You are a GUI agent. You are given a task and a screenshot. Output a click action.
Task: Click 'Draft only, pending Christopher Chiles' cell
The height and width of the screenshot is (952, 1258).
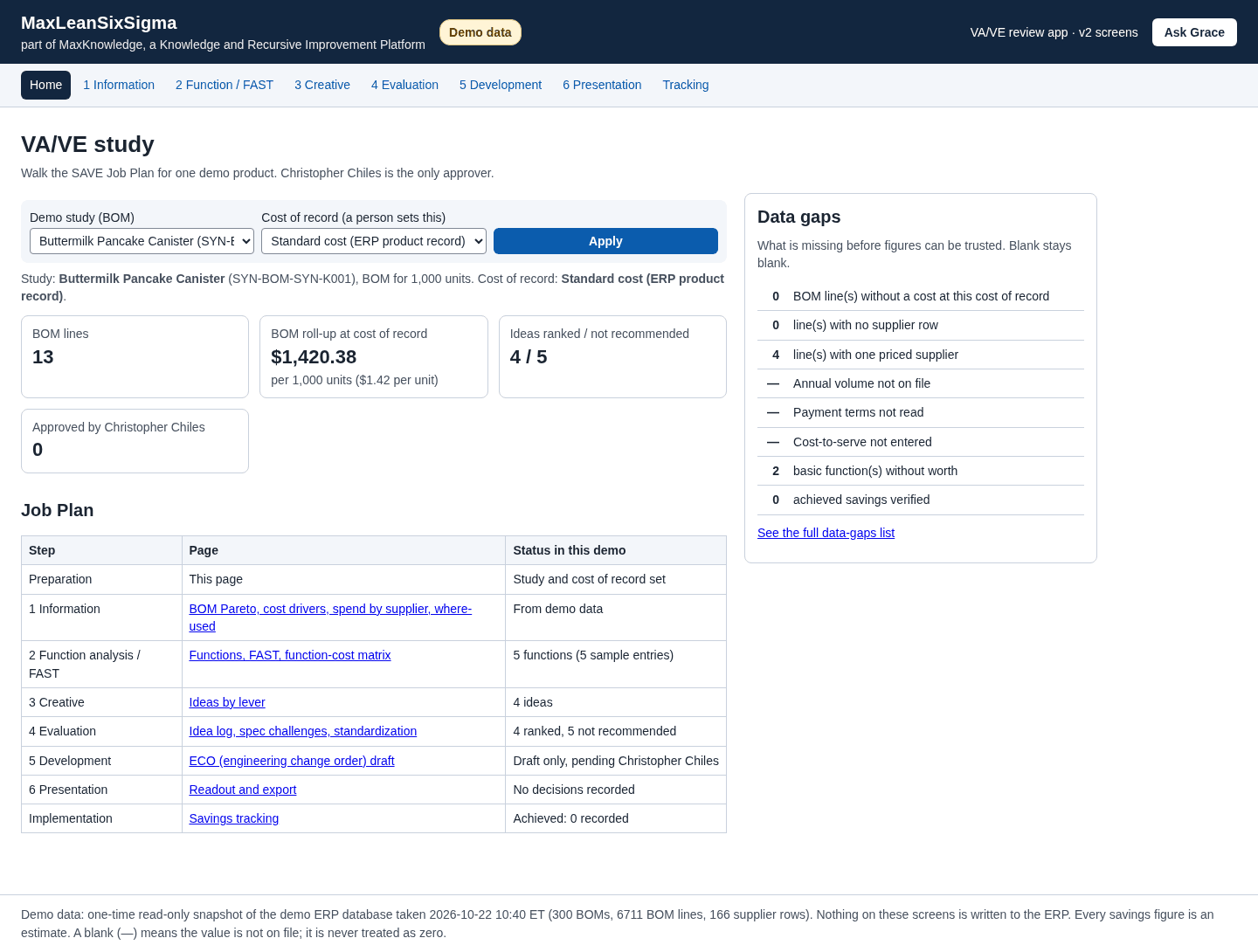point(616,761)
